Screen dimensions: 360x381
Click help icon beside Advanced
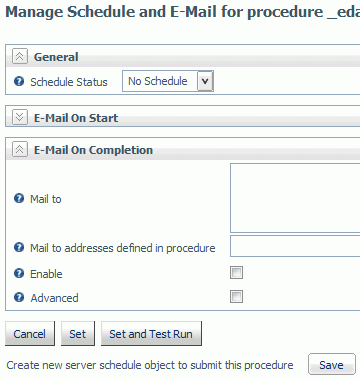pyautogui.click(x=19, y=297)
